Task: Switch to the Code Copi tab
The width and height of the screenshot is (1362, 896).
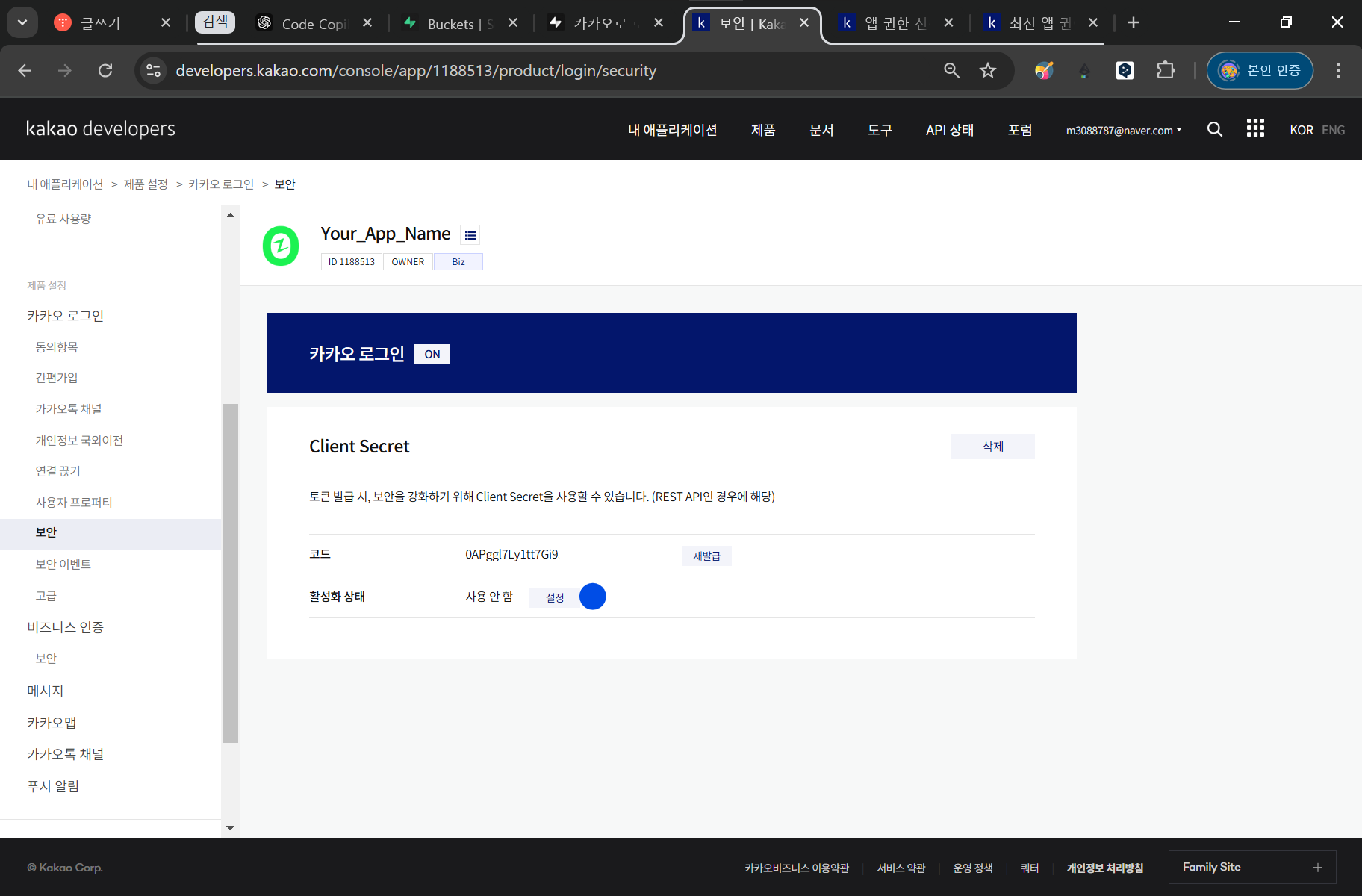Action: pyautogui.click(x=314, y=23)
